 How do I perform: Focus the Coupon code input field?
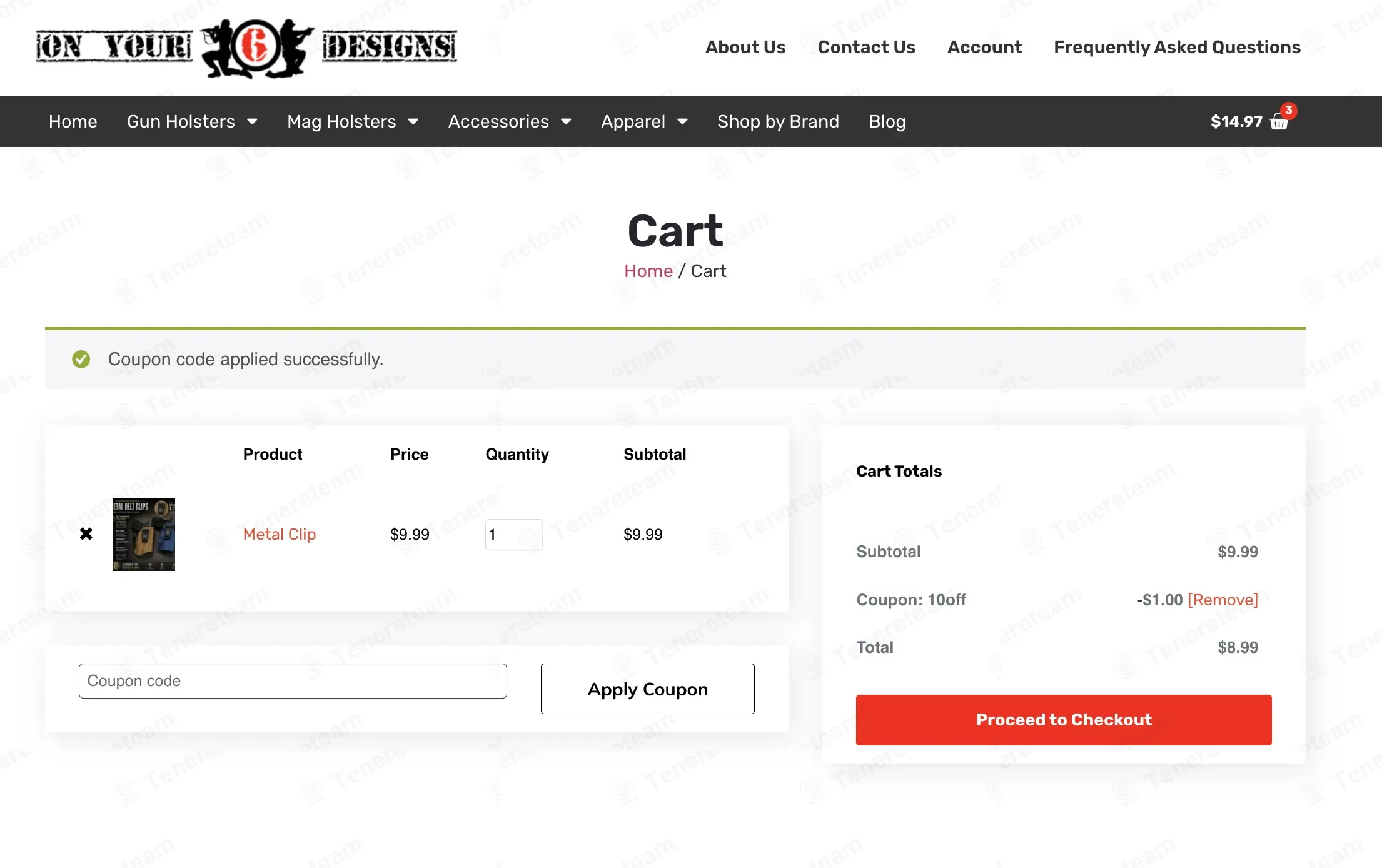293,681
